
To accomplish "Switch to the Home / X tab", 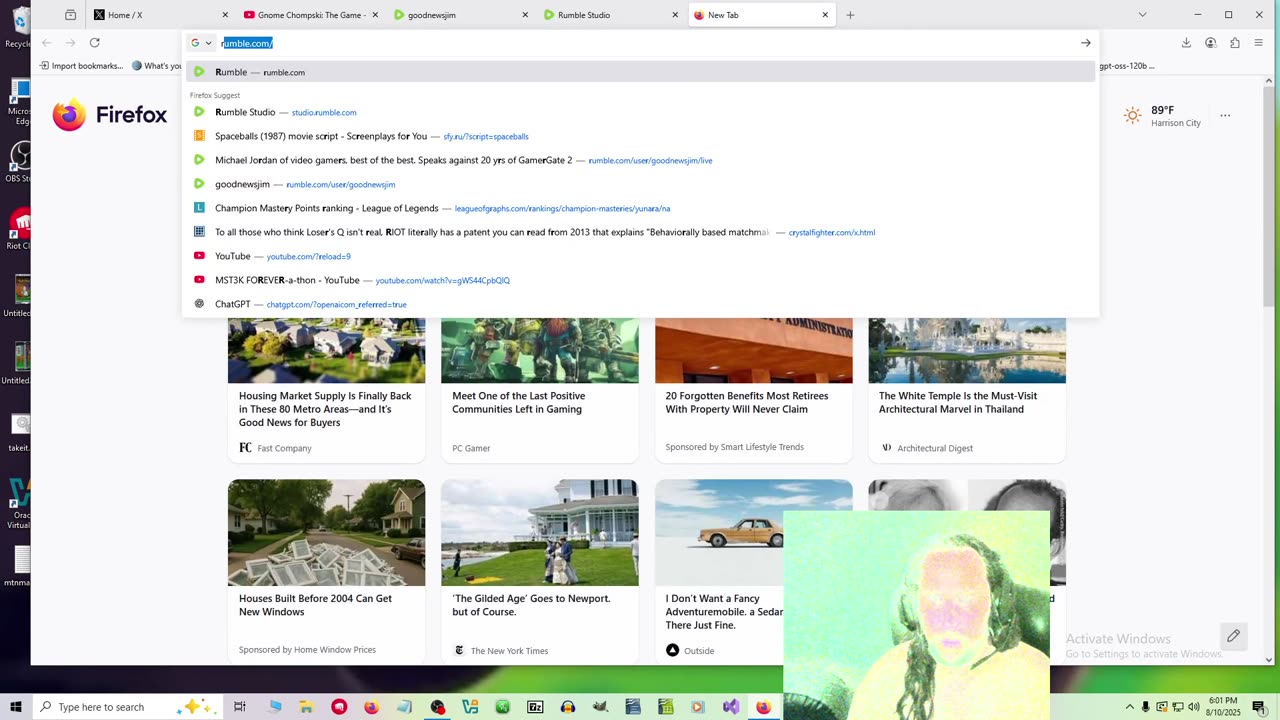I will point(160,15).
